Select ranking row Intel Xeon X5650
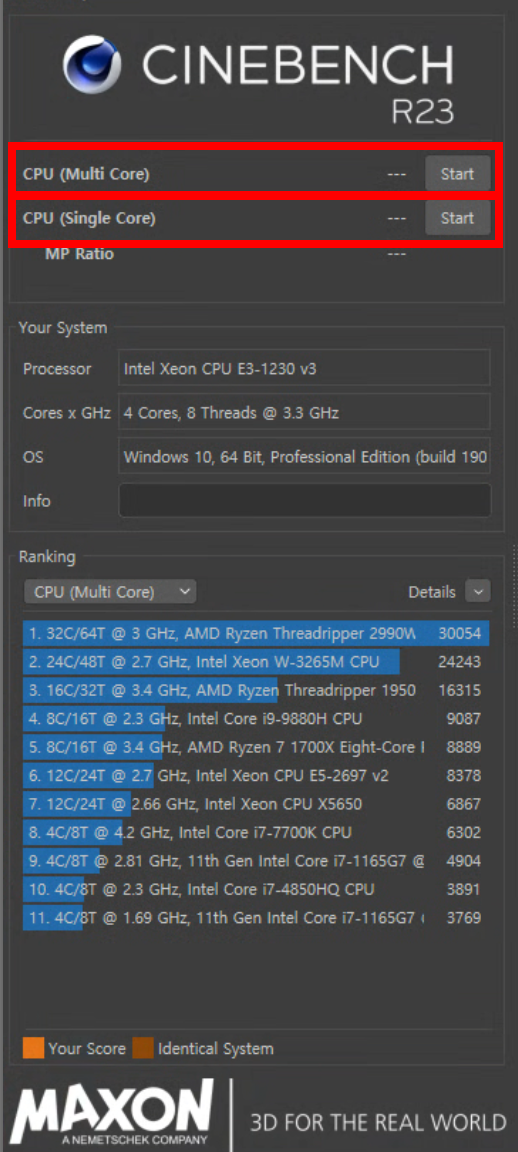 [x=256, y=804]
